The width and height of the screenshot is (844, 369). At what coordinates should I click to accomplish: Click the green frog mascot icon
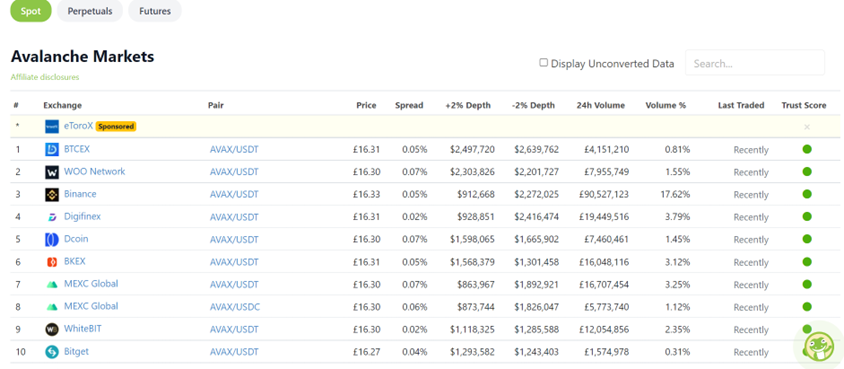pyautogui.click(x=819, y=345)
